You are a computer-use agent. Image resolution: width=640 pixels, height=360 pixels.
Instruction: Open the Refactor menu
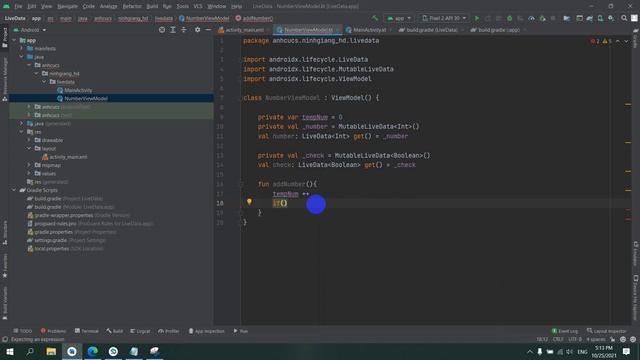[132, 7]
